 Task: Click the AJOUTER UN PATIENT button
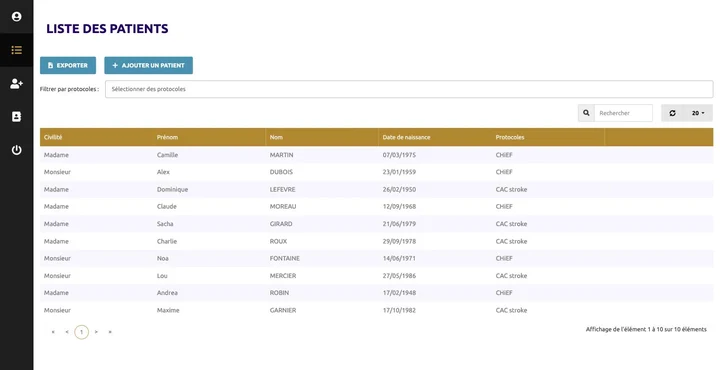click(148, 65)
